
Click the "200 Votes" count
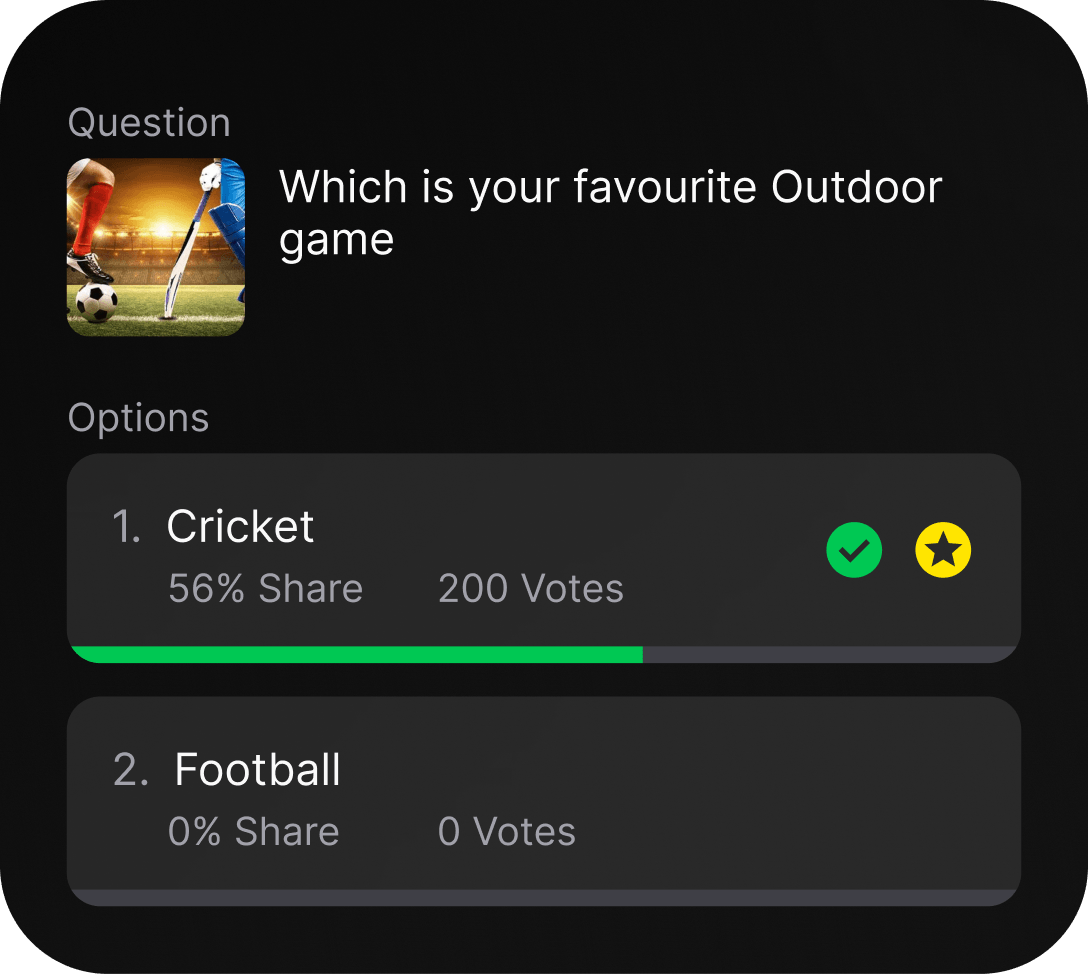531,589
